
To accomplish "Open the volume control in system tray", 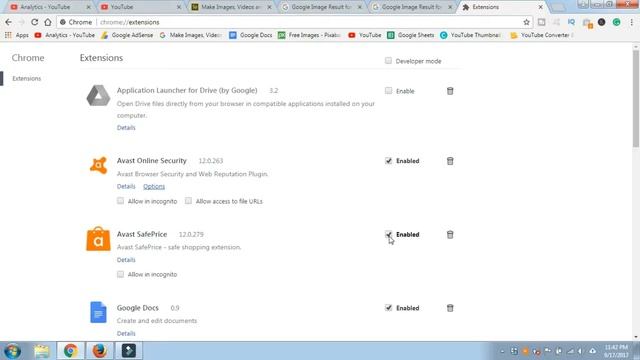I will click(x=580, y=351).
